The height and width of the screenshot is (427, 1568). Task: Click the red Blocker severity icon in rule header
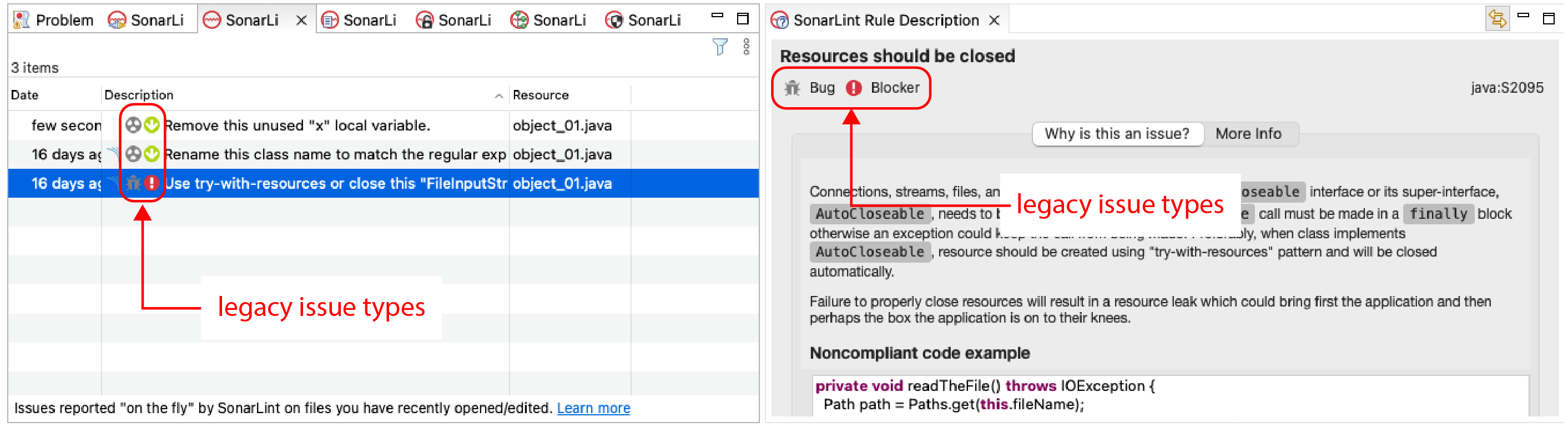coord(854,88)
